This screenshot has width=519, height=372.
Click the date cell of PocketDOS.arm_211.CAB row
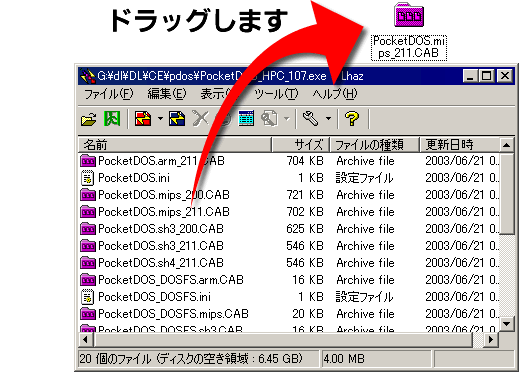coord(462,161)
